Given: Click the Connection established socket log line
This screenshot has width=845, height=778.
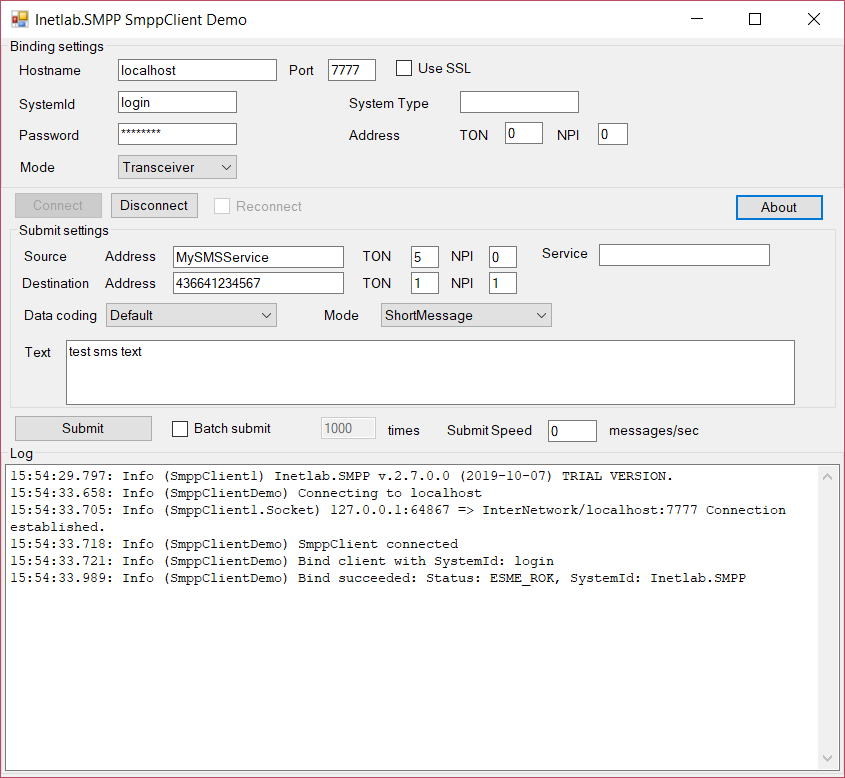Looking at the screenshot, I should tap(398, 518).
